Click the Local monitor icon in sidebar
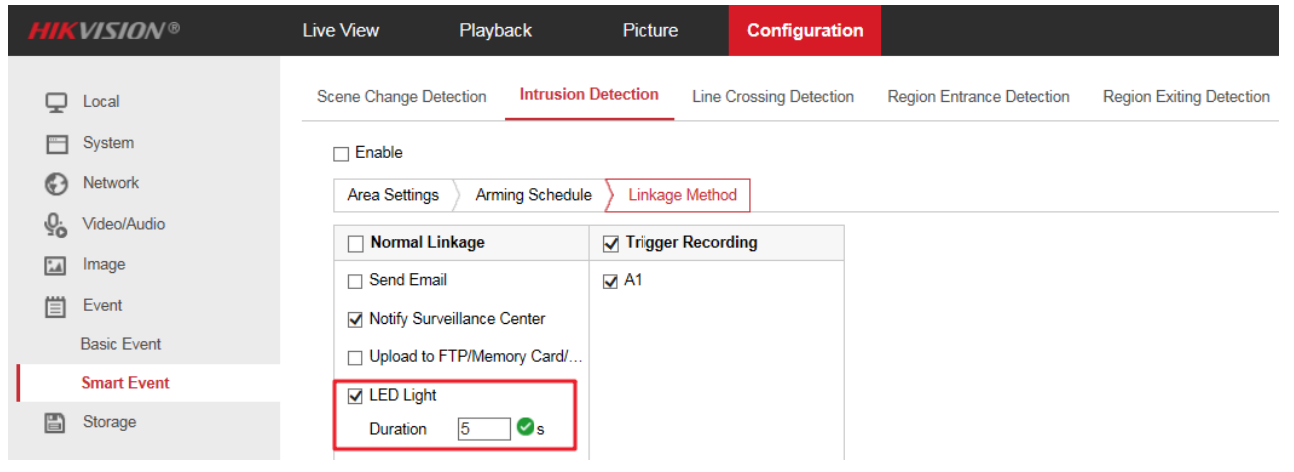This screenshot has width=1294, height=472. 56,102
